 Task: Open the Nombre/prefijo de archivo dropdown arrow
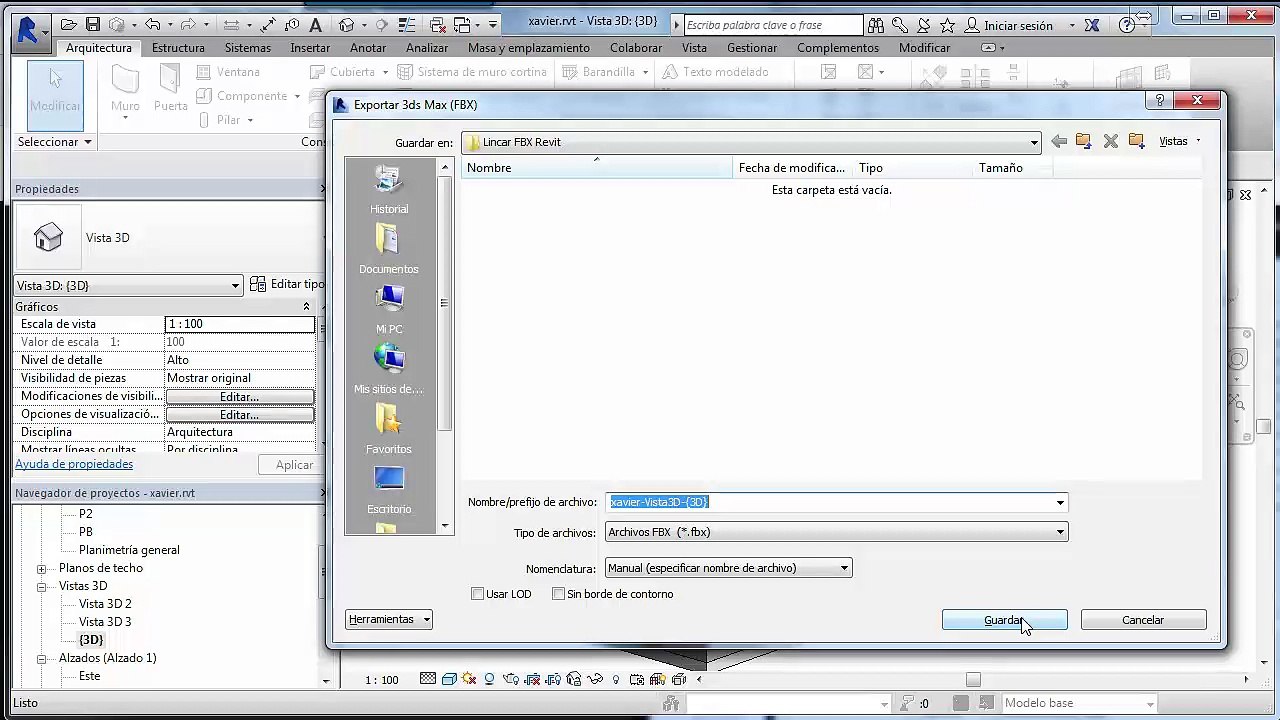(x=1060, y=502)
